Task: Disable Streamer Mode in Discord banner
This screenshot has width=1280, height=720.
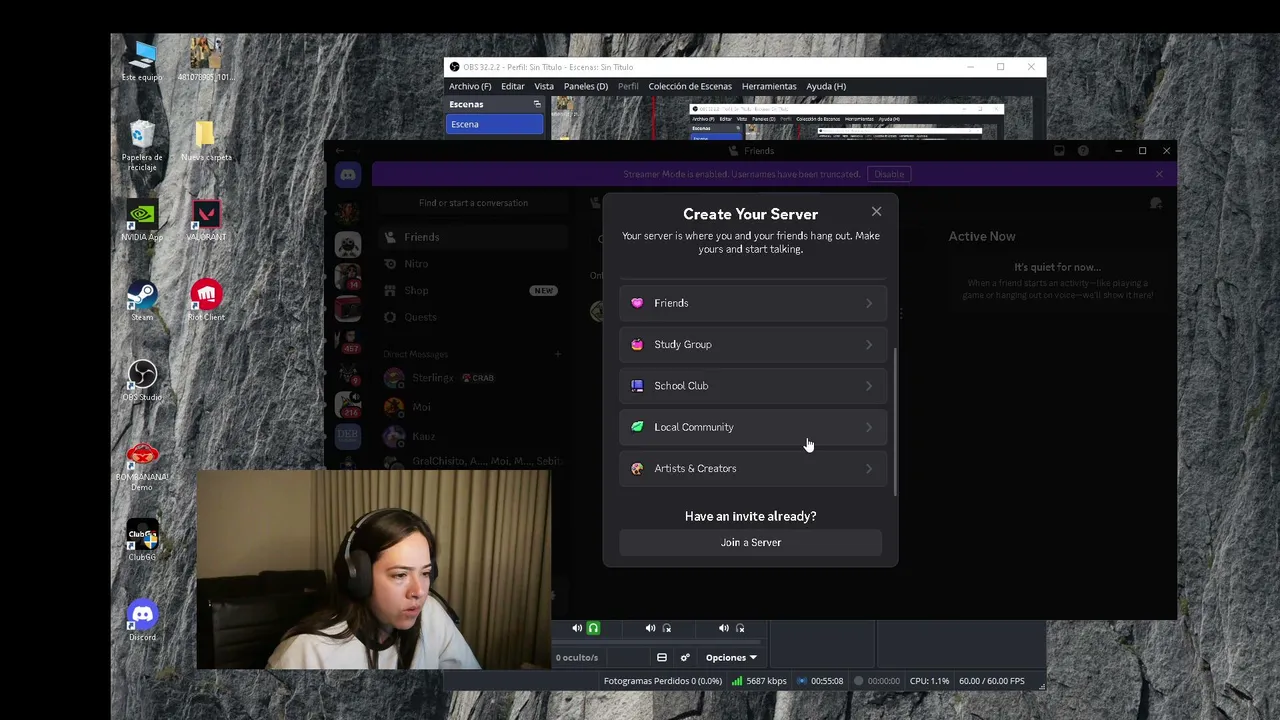Action: pyautogui.click(x=889, y=174)
